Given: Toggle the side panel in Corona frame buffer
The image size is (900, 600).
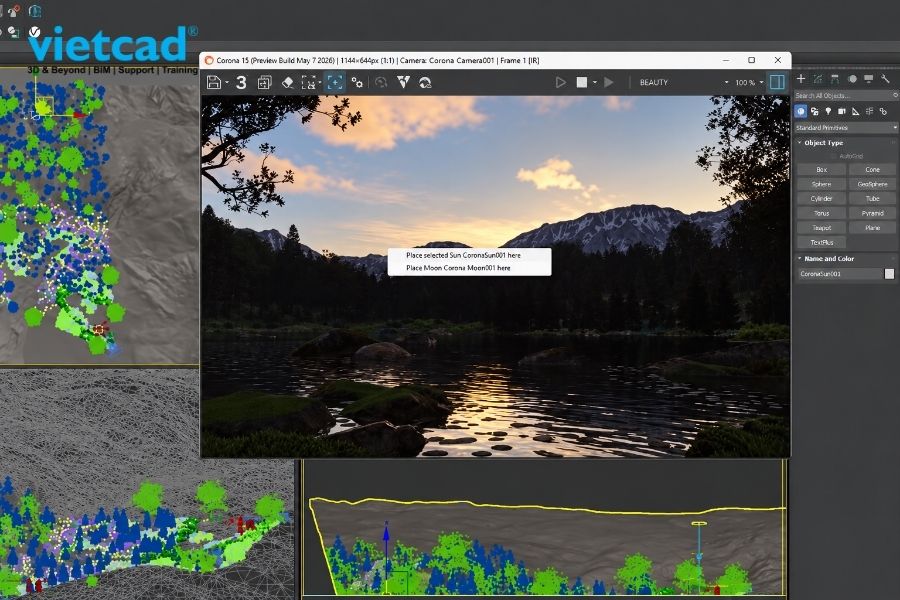Looking at the screenshot, I should (x=777, y=83).
